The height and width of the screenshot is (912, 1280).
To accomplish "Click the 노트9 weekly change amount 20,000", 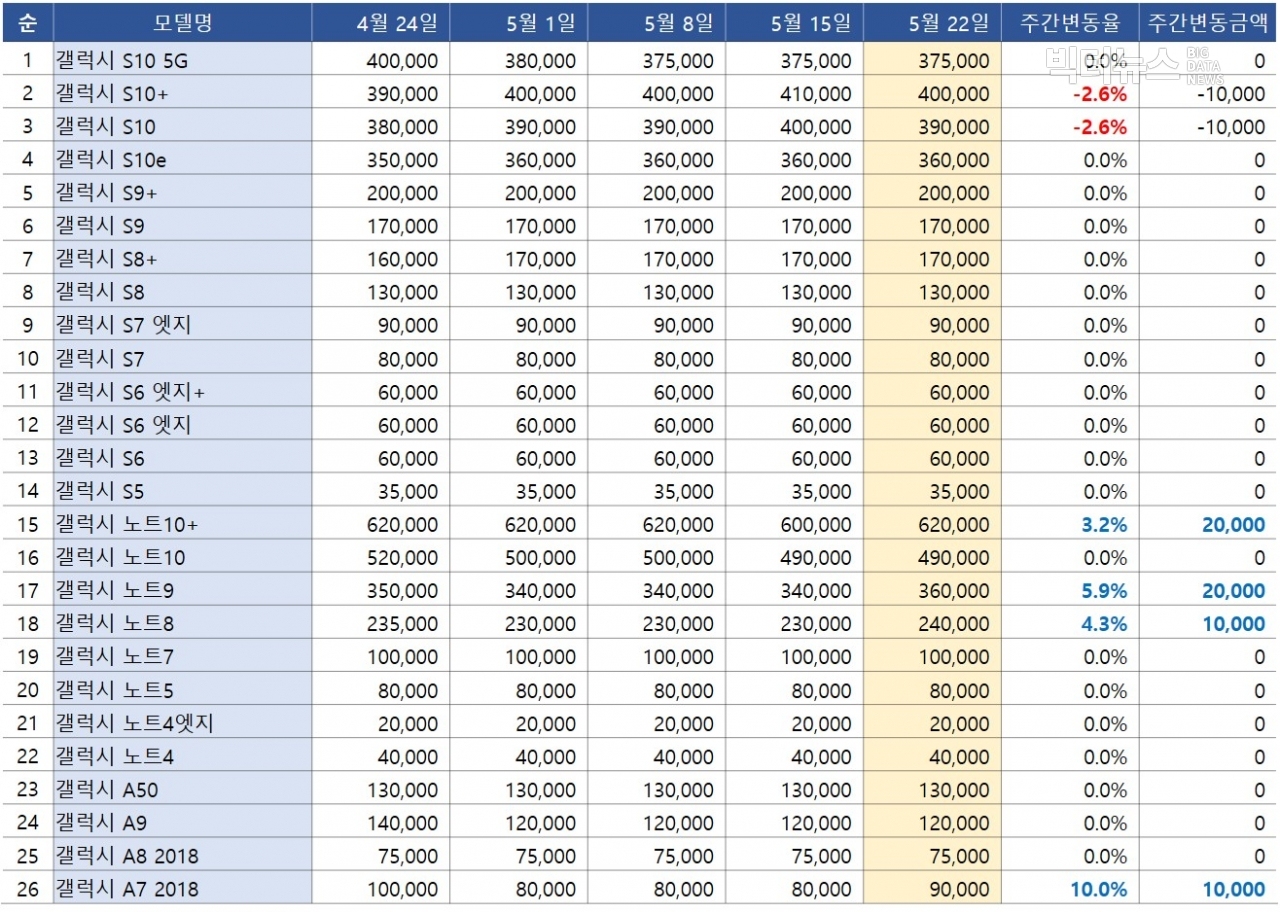I will click(x=1234, y=591).
